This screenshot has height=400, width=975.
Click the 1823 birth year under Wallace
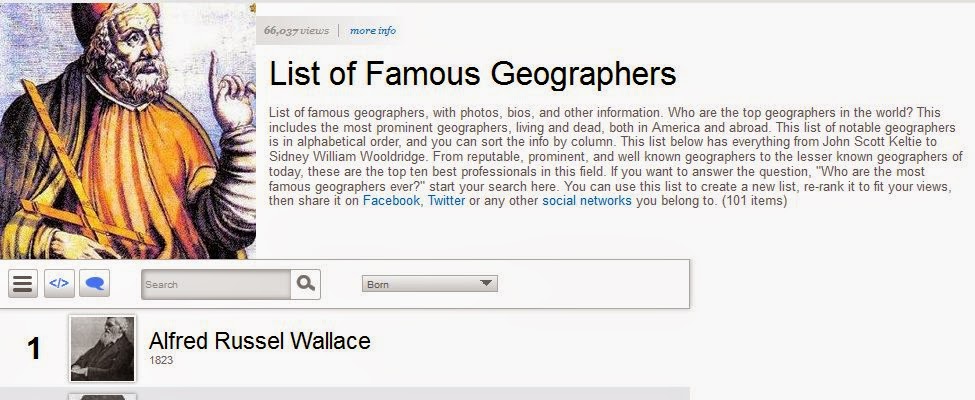161,361
